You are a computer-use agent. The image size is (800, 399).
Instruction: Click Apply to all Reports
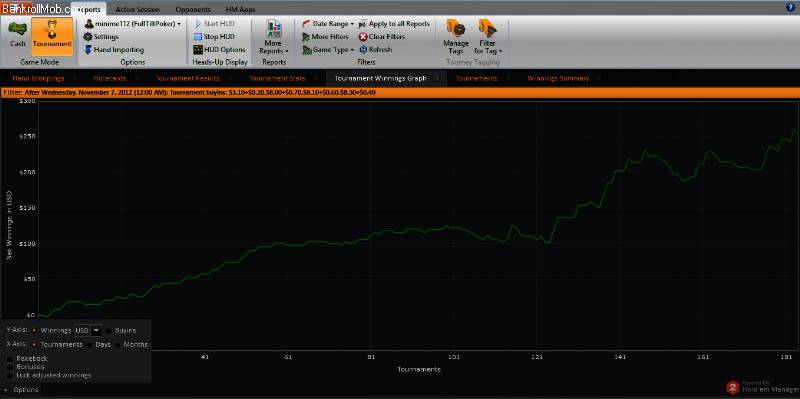pyautogui.click(x=394, y=24)
